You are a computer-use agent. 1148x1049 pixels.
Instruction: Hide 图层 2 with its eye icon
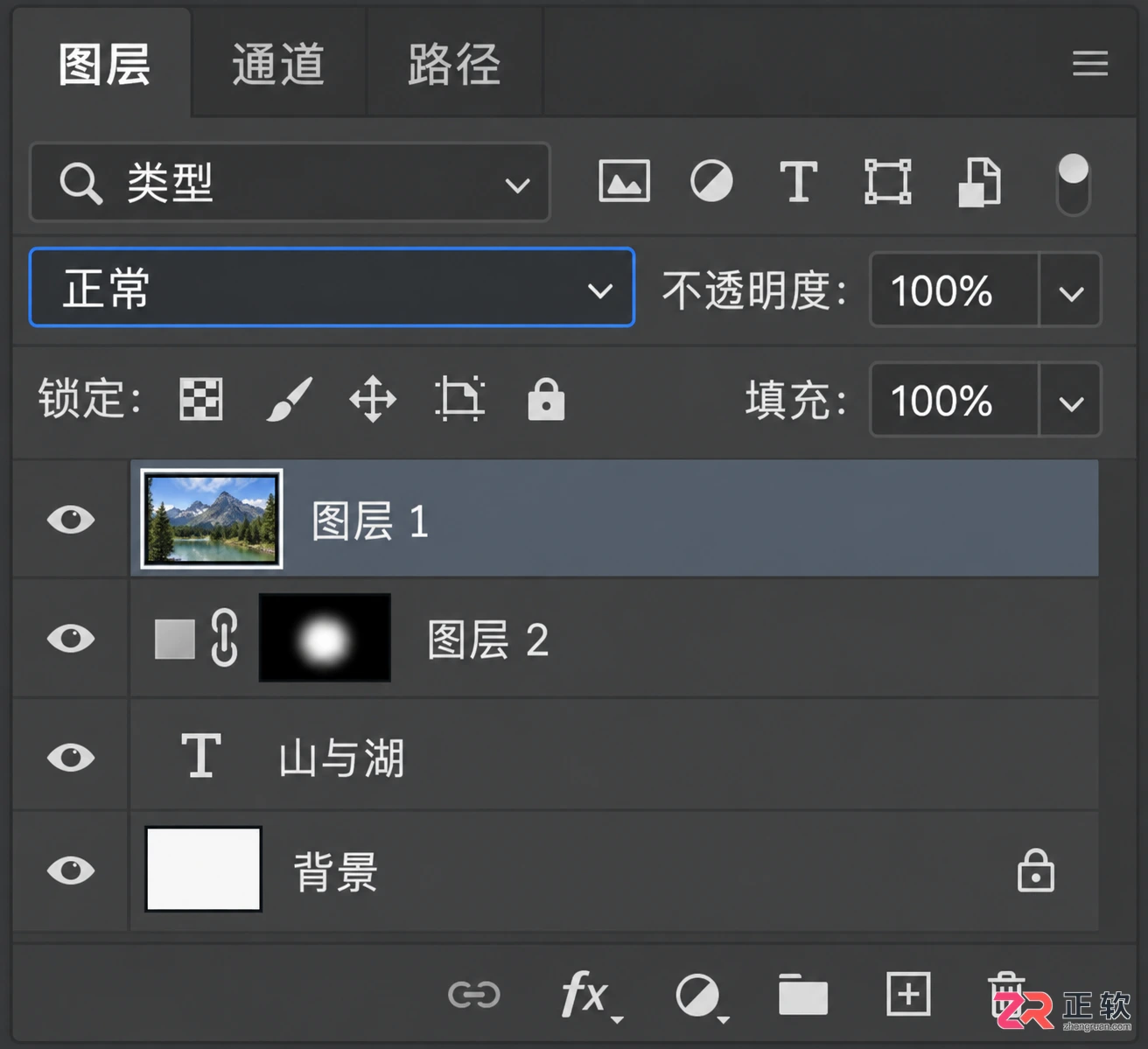coord(71,638)
